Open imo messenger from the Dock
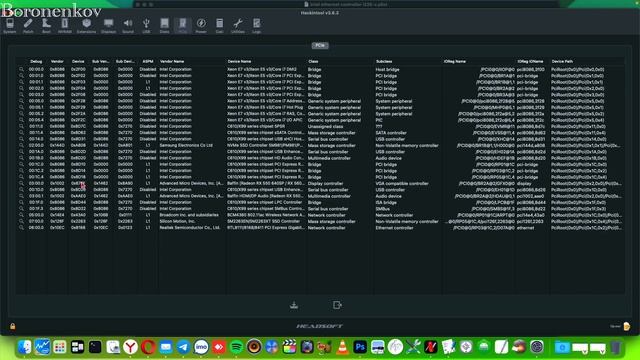The height and width of the screenshot is (360, 640). (x=201, y=347)
